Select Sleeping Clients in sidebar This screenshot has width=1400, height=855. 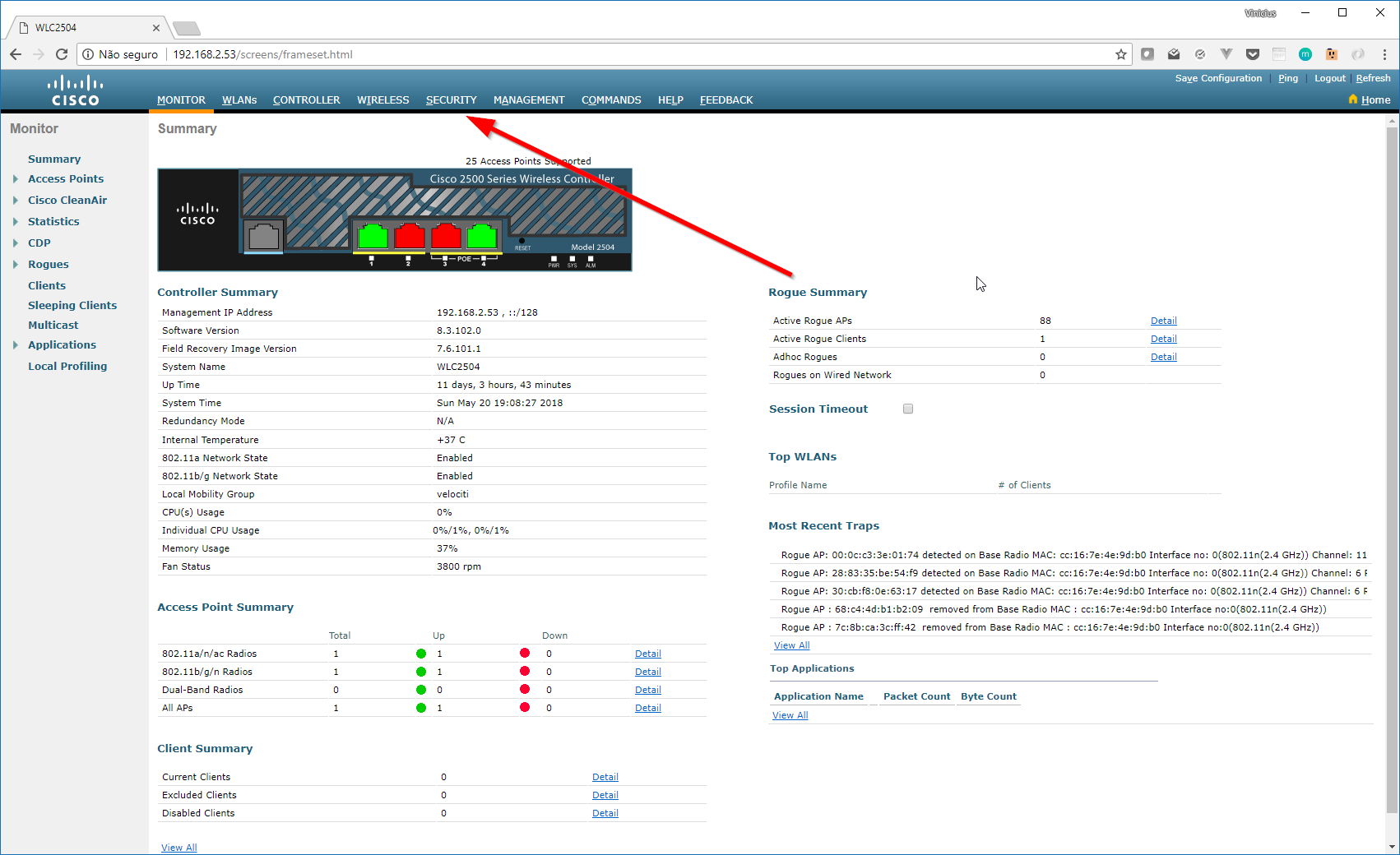tap(72, 305)
